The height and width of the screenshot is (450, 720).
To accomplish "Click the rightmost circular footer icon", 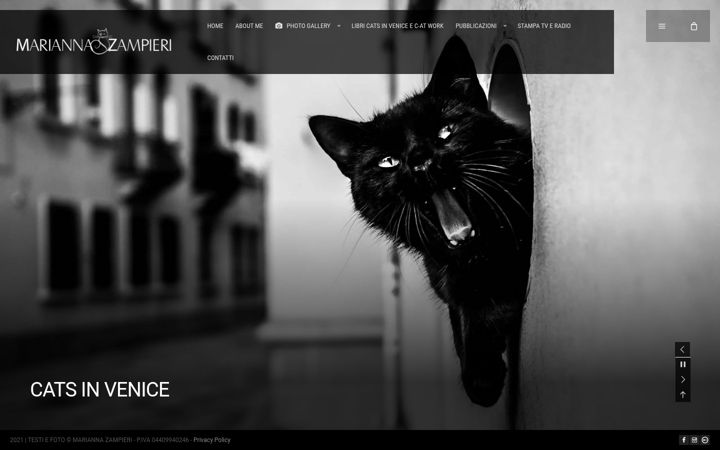I will (705, 440).
